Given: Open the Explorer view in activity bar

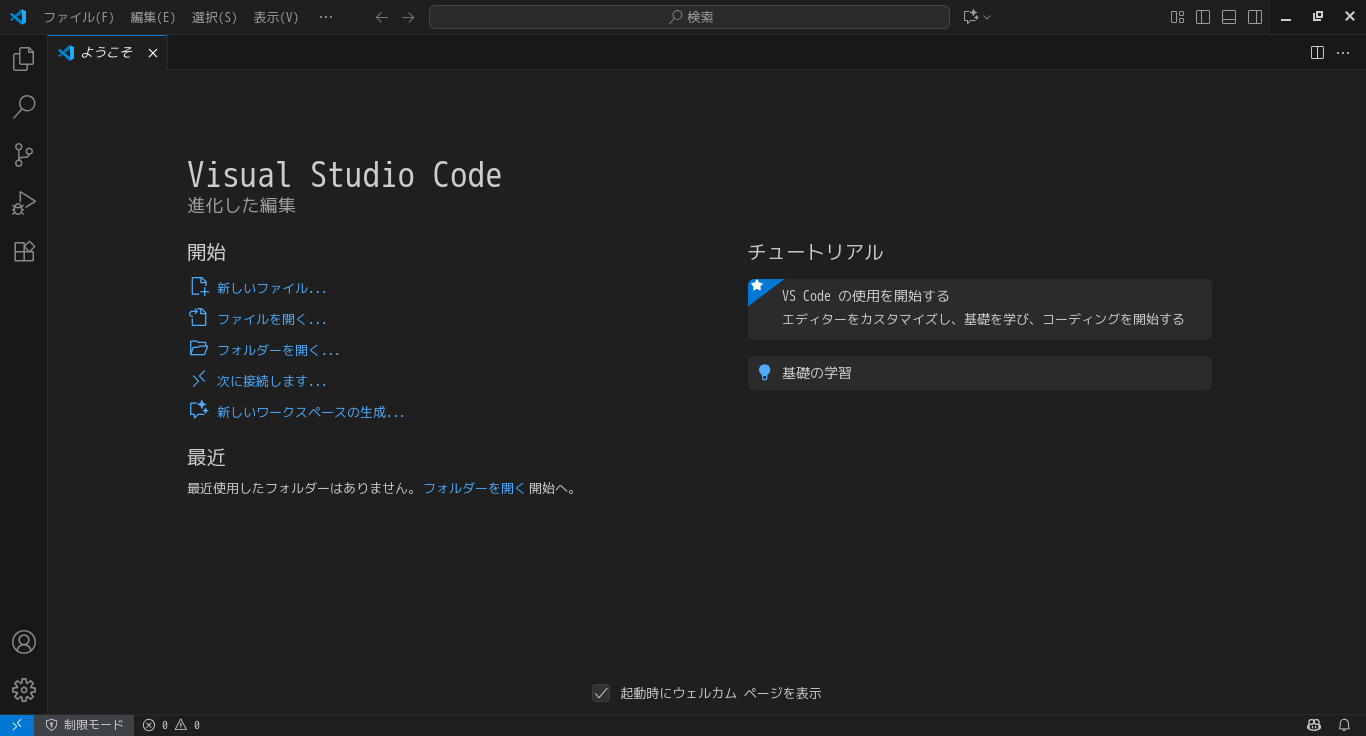Looking at the screenshot, I should 23,59.
